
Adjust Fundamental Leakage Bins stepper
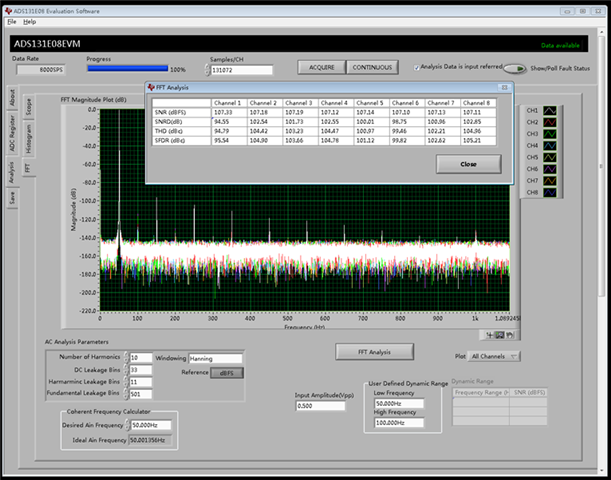126,394
